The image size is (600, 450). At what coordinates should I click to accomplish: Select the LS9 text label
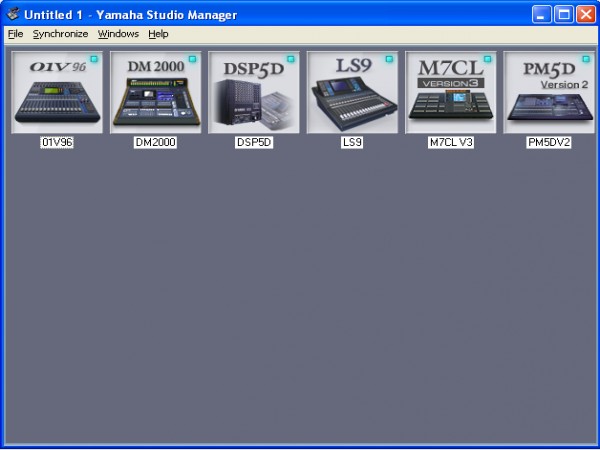352,143
